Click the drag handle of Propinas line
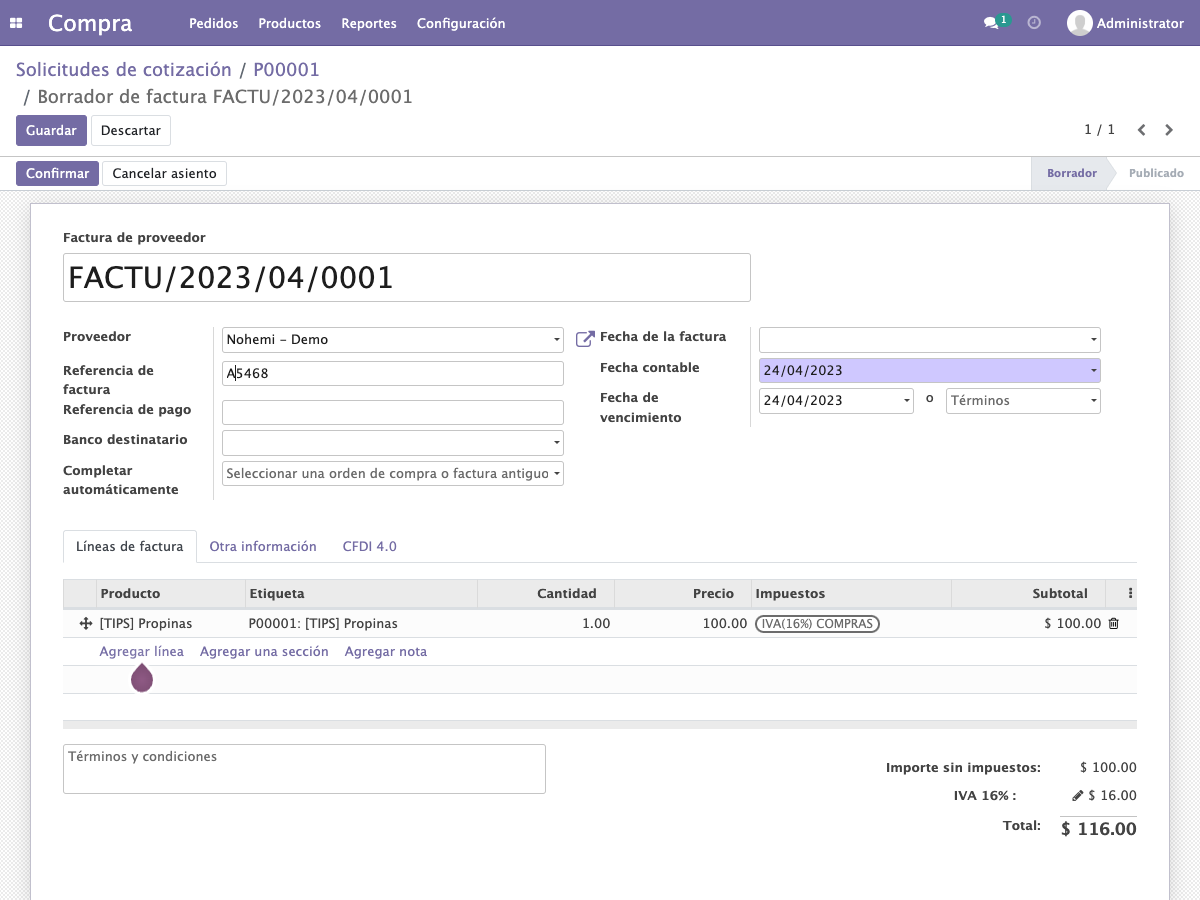This screenshot has width=1200, height=900. (85, 623)
